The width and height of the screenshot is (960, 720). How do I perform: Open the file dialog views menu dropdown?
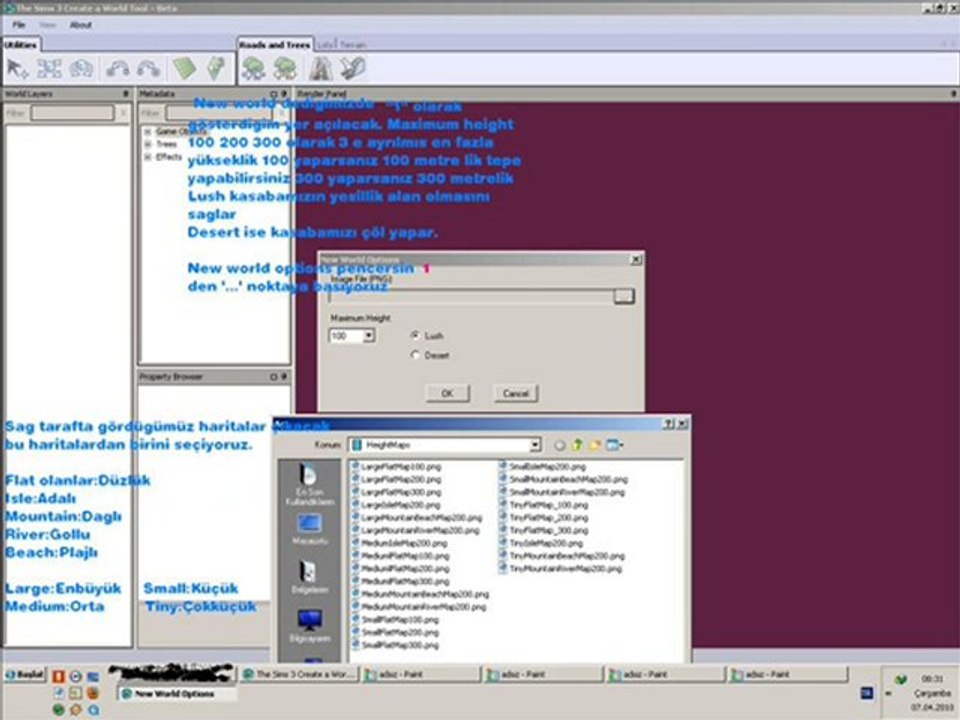615,445
